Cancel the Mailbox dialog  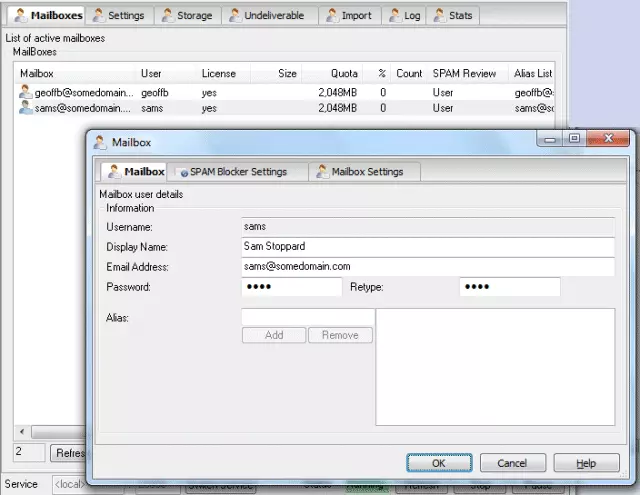[512, 463]
